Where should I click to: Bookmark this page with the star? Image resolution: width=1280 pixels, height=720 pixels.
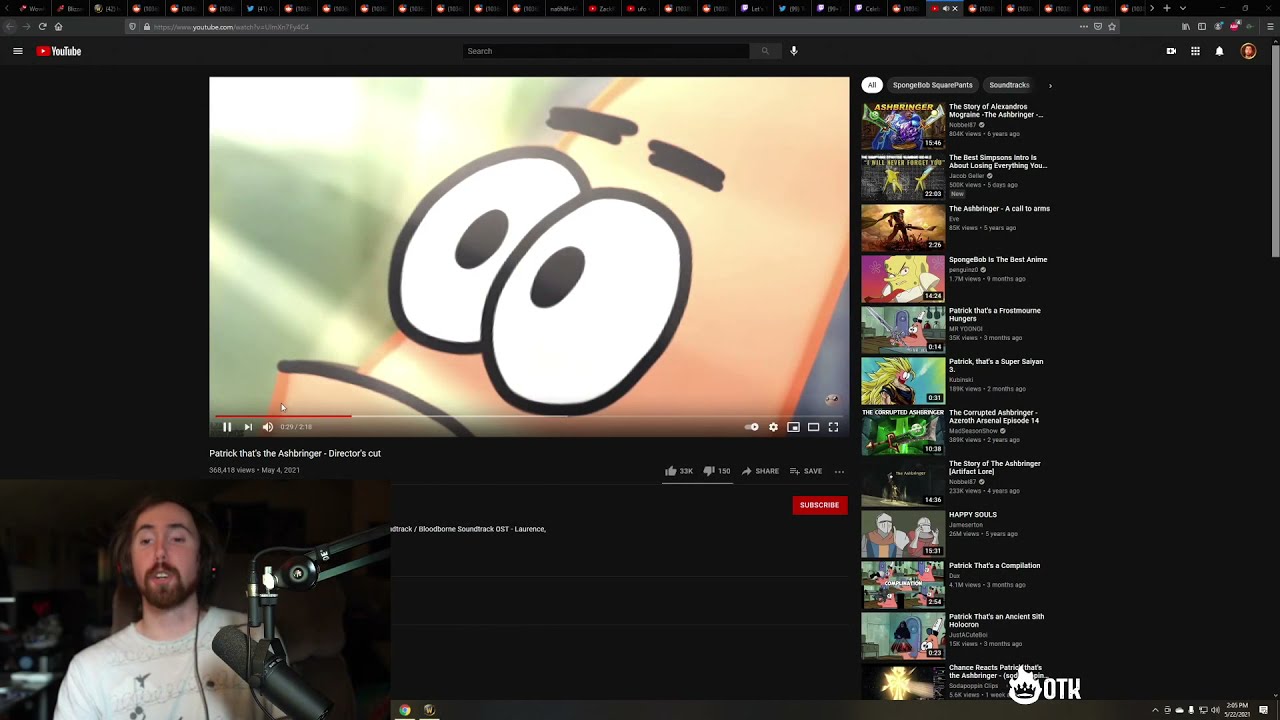coord(1112,26)
